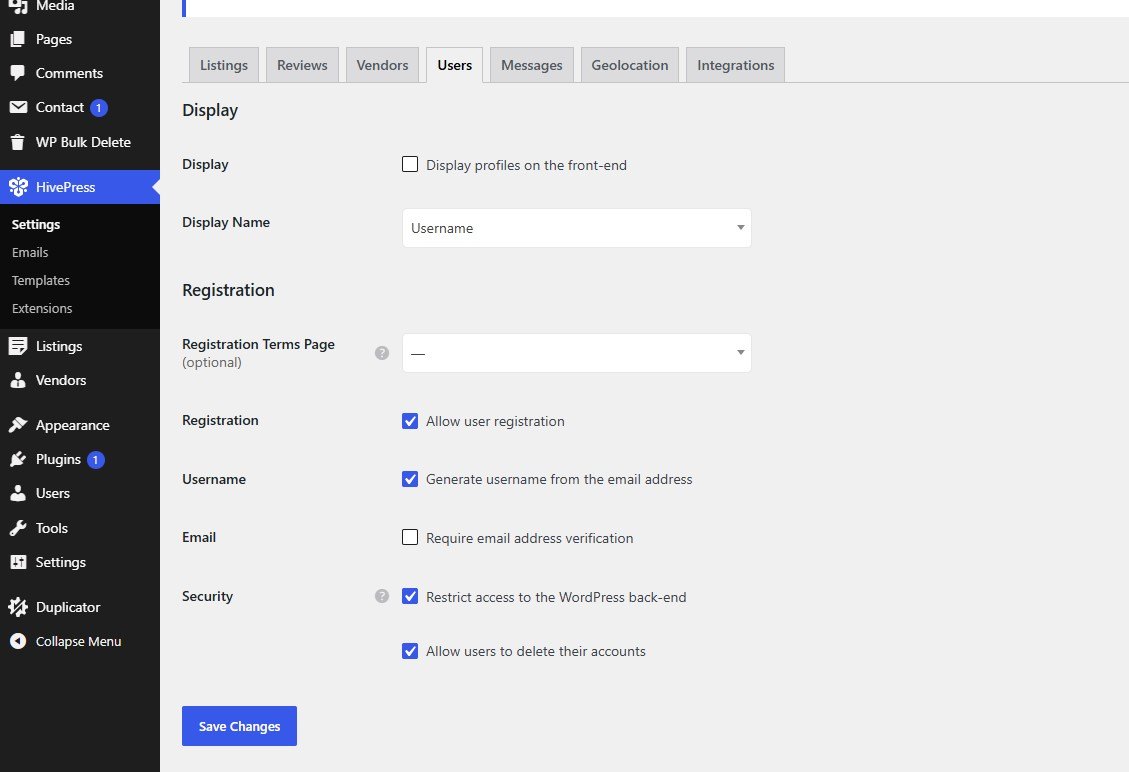Click the 'Require email address verification' label
Image resolution: width=1129 pixels, height=772 pixels.
530,539
